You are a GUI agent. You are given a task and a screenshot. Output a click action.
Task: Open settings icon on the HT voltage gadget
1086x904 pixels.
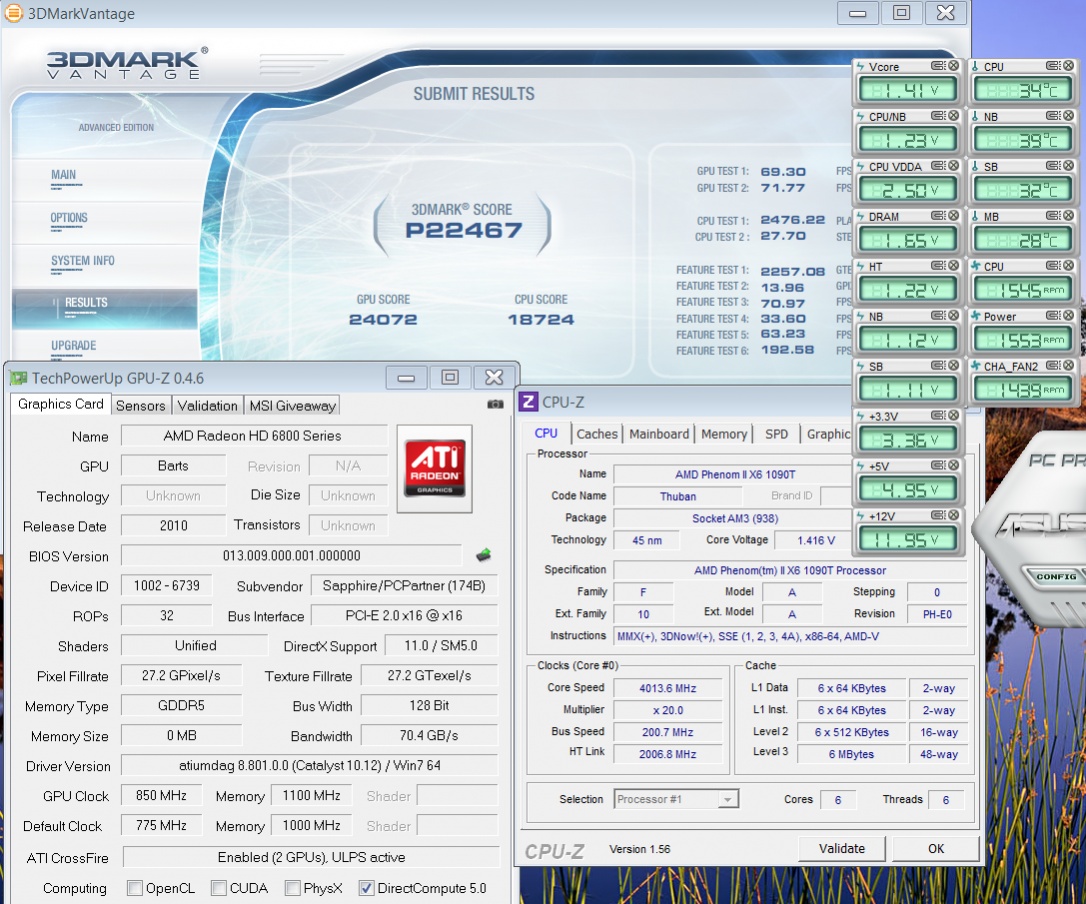point(938,265)
